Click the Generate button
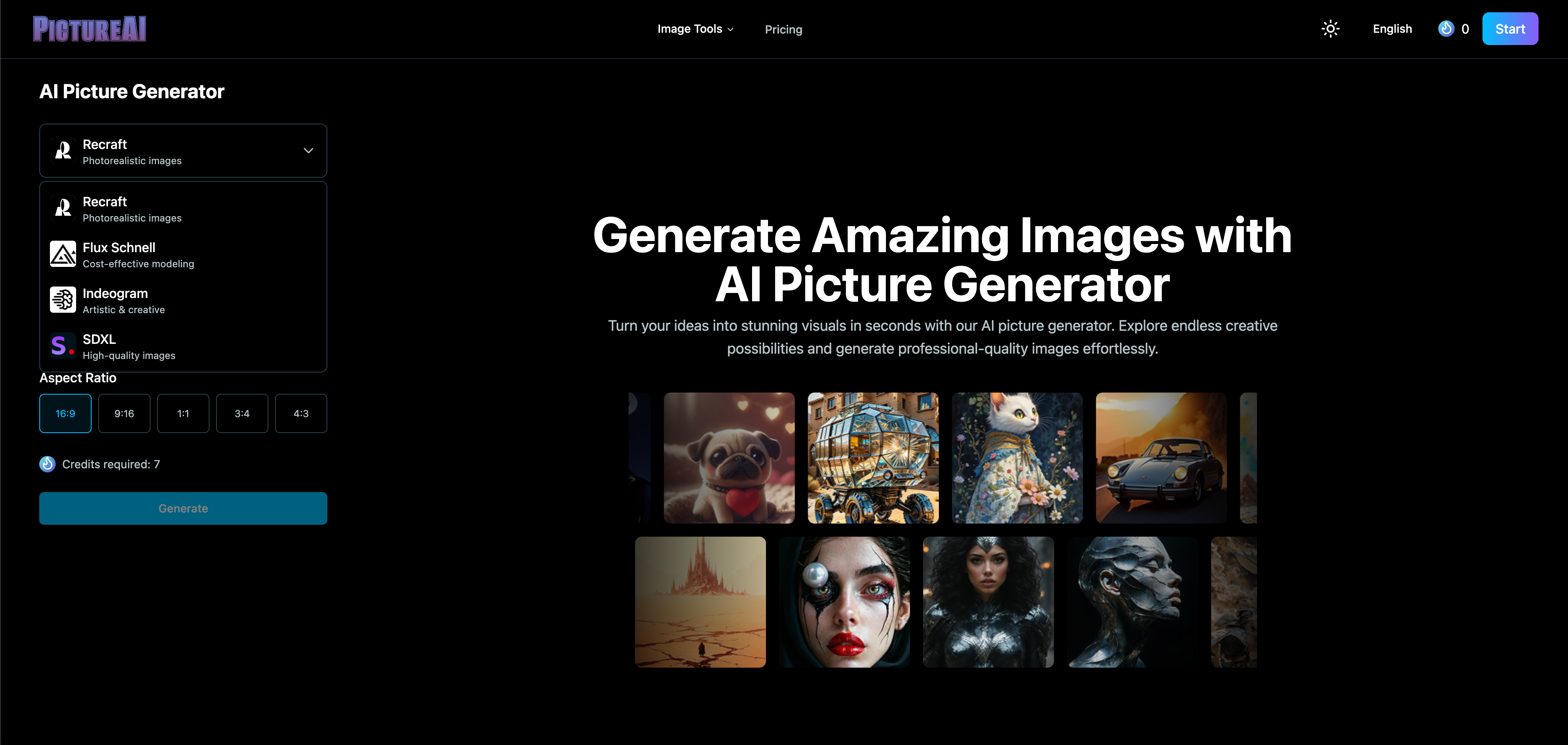The width and height of the screenshot is (1568, 745). 182,508
